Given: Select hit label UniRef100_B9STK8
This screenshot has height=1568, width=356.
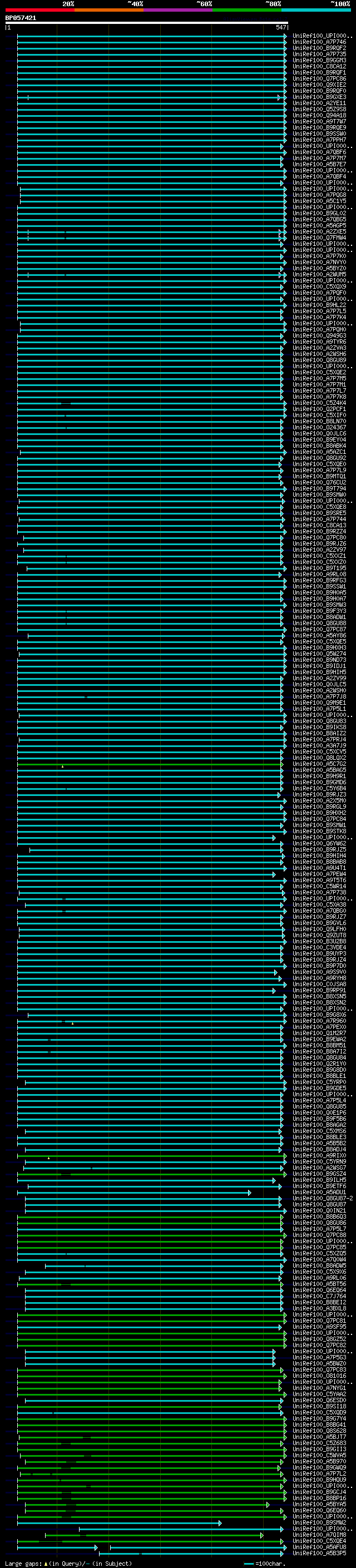Looking at the screenshot, I should (319, 831).
